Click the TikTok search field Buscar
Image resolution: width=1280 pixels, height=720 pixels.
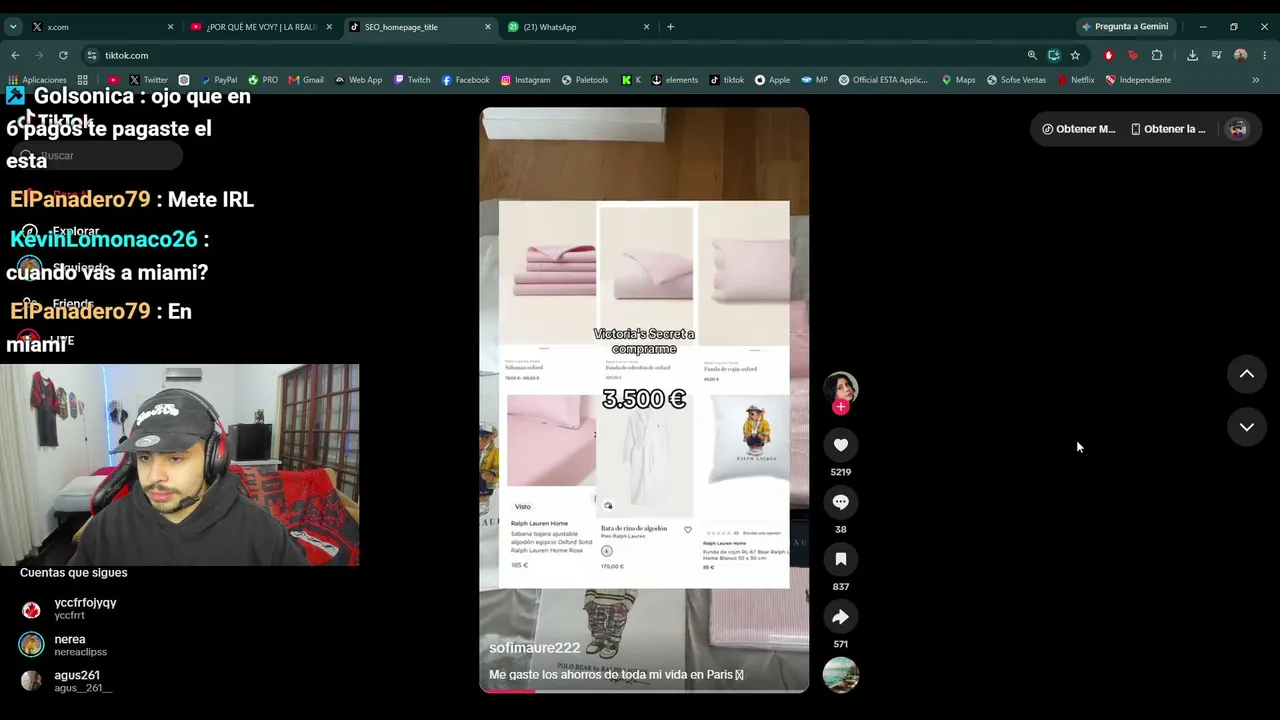pyautogui.click(x=100, y=156)
